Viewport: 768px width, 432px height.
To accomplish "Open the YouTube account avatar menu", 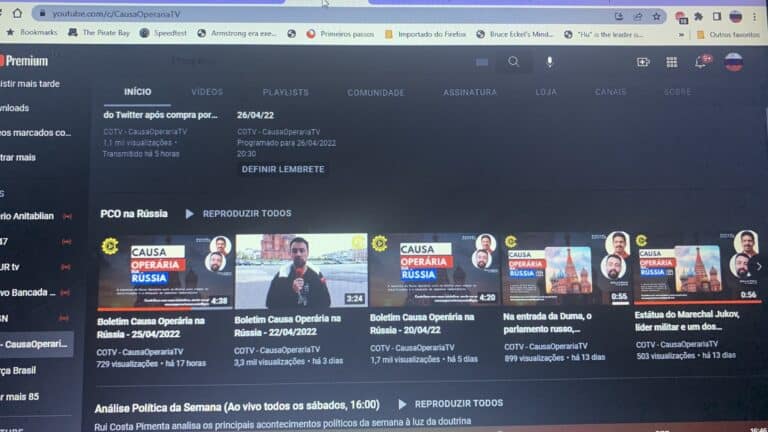I will tap(733, 62).
